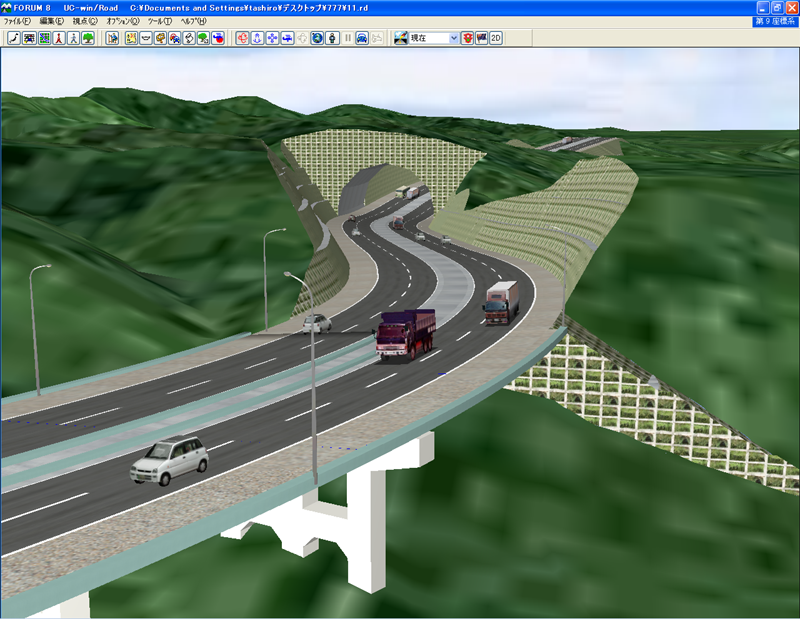Image resolution: width=800 pixels, height=619 pixels.
Task: Open the 現在 dropdown list
Action: tap(454, 38)
